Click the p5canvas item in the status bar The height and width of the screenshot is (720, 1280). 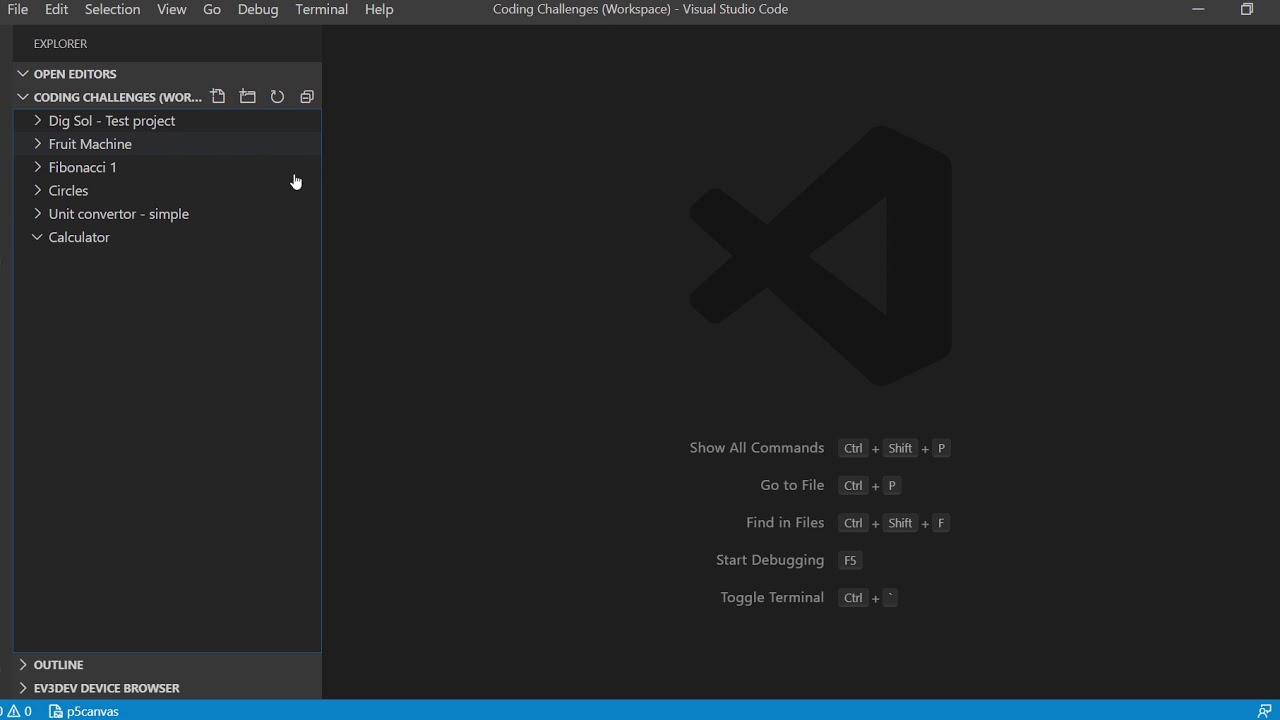click(84, 711)
